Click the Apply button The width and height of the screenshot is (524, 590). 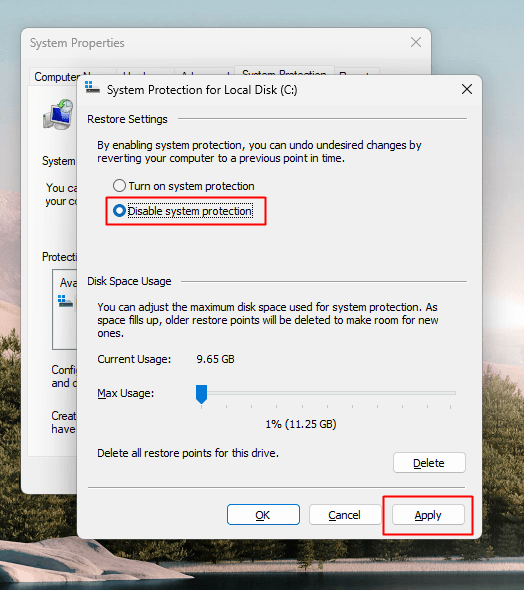coord(428,515)
